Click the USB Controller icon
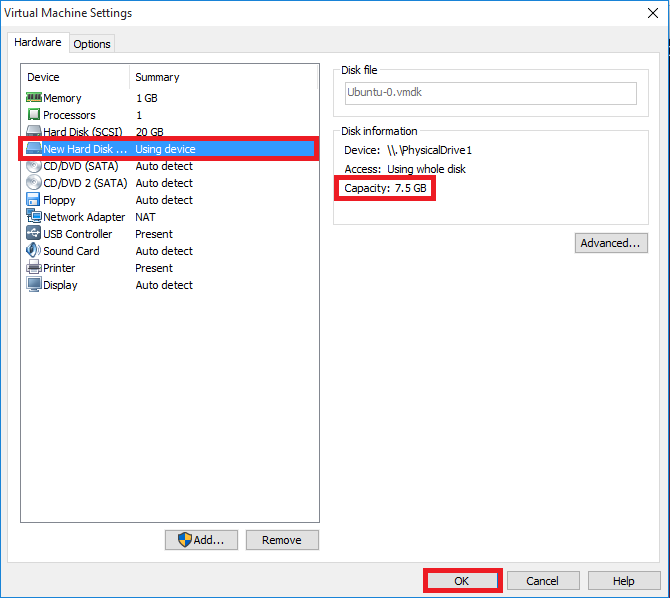This screenshot has height=598, width=670. (x=33, y=234)
